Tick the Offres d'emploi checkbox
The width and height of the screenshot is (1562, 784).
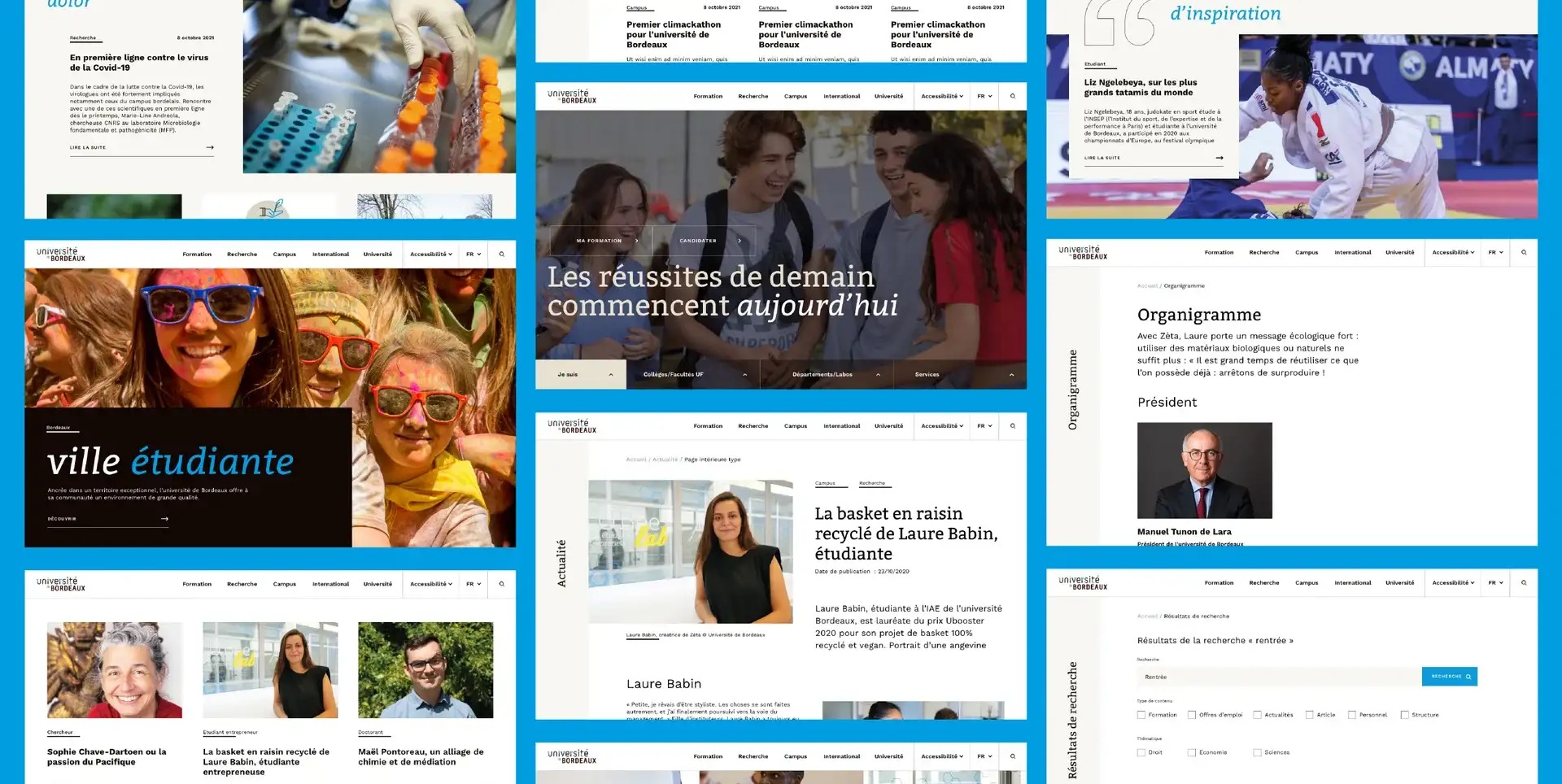[1192, 715]
